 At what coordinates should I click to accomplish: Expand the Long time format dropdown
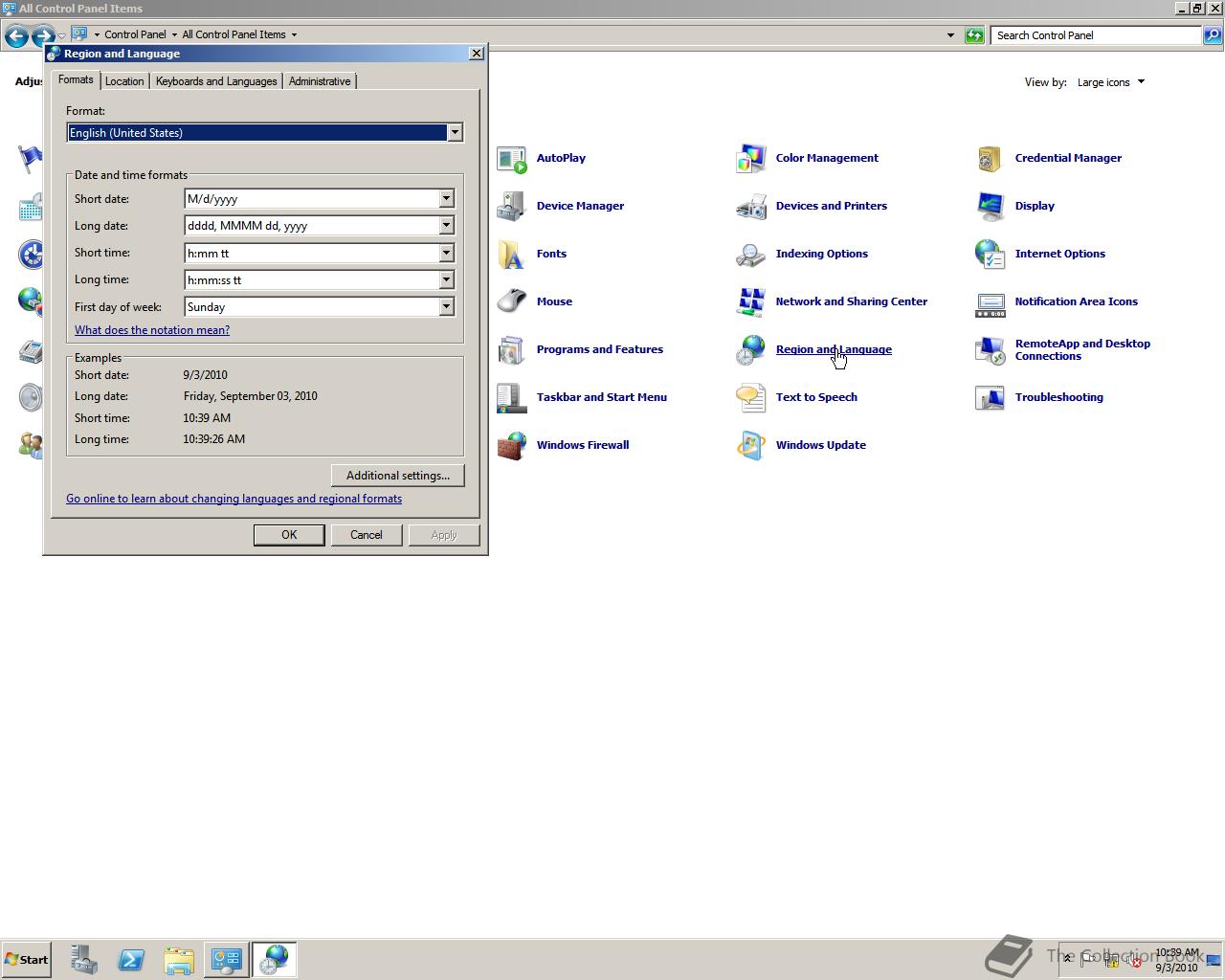point(446,280)
